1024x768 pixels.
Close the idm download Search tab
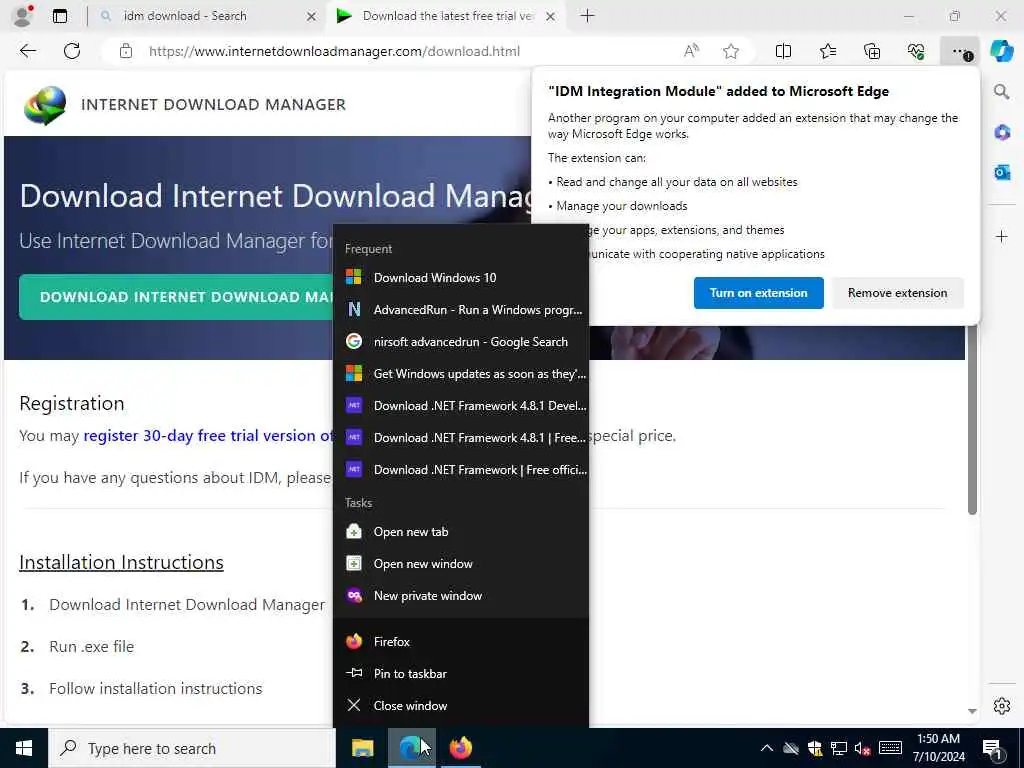point(312,16)
